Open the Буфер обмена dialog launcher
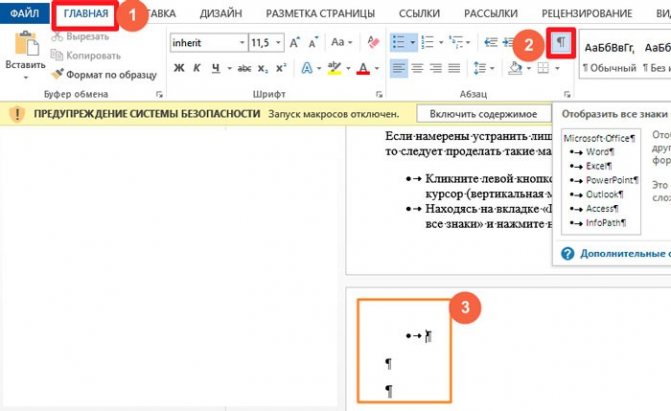 [x=159, y=94]
